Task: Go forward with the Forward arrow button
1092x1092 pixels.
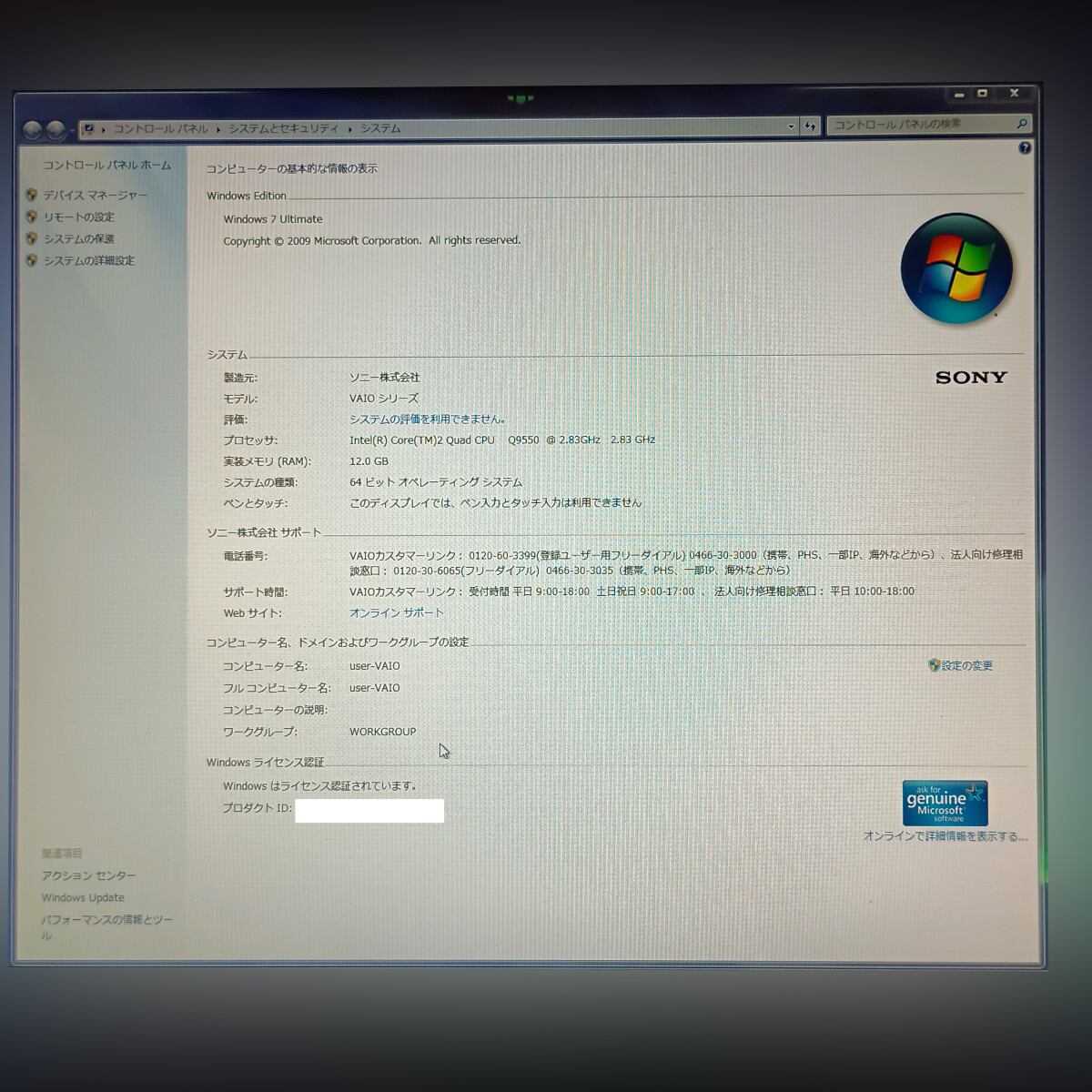Action: click(56, 131)
